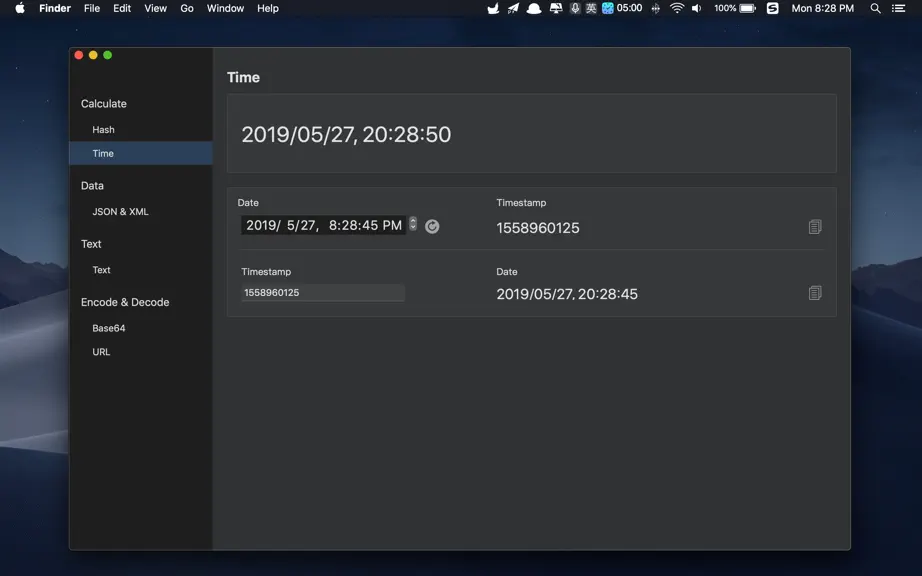Click the battery status indicator
The height and width of the screenshot is (576, 922).
tap(735, 8)
